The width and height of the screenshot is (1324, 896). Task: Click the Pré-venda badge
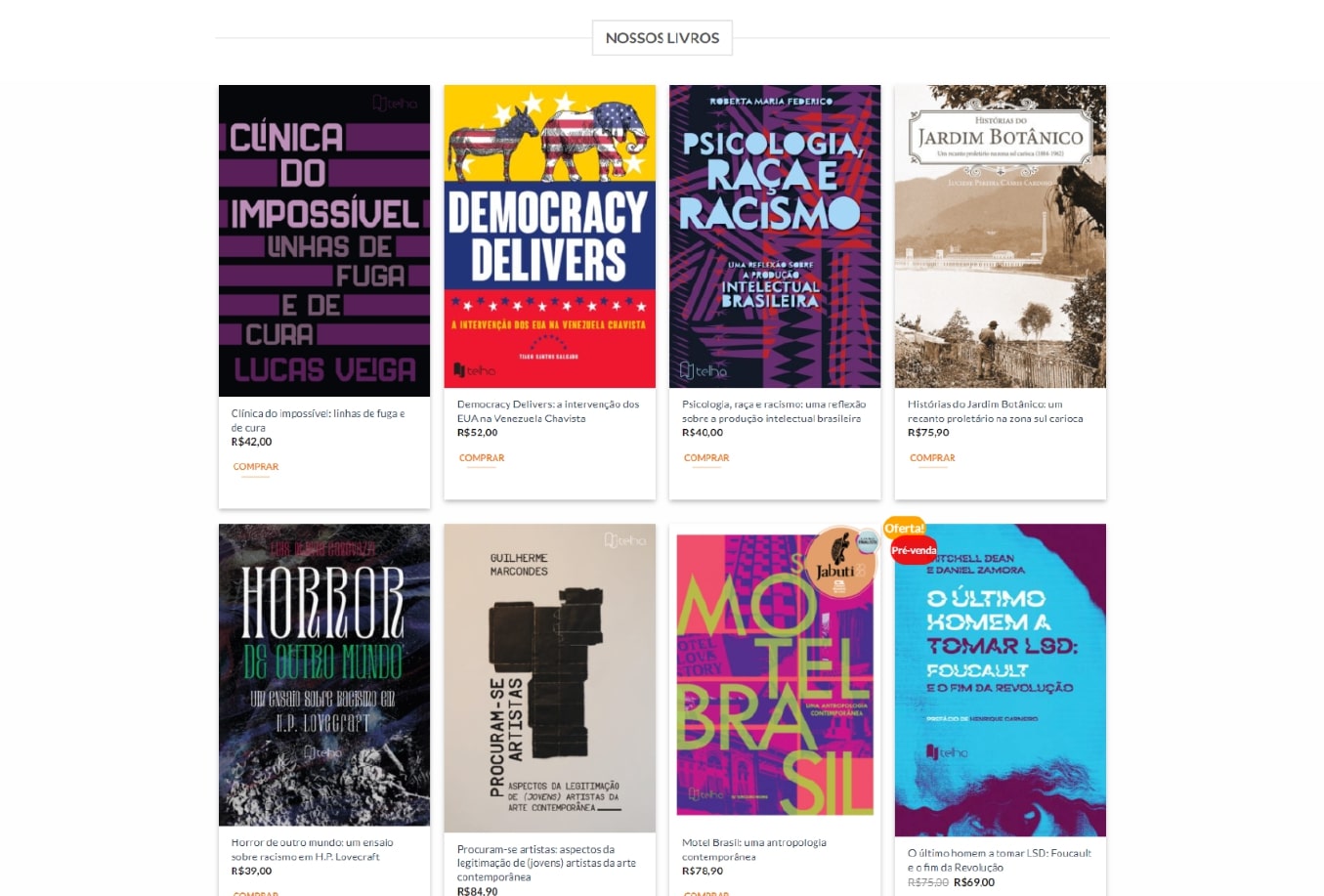(x=914, y=550)
